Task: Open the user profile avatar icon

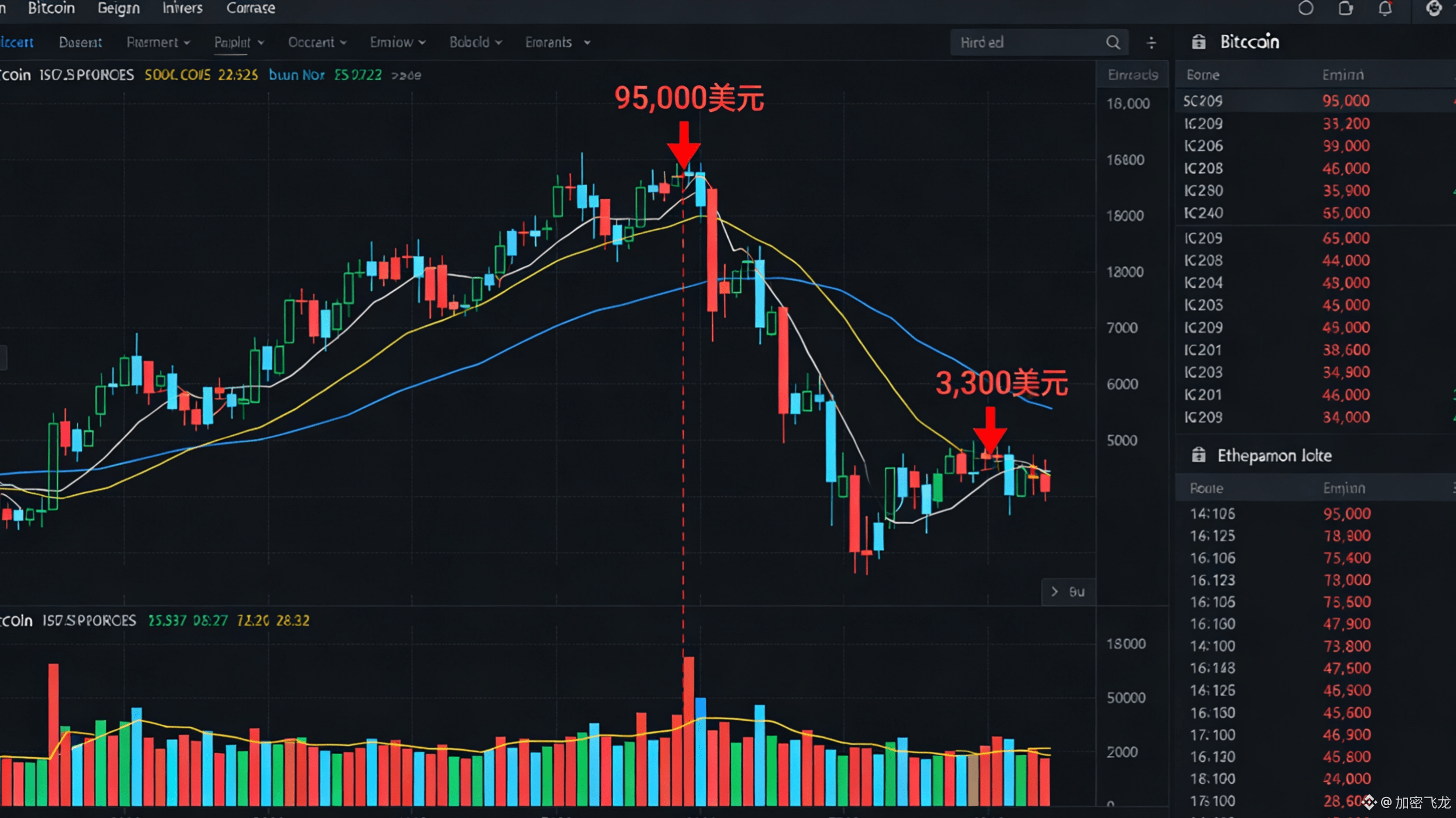Action: 1433,9
